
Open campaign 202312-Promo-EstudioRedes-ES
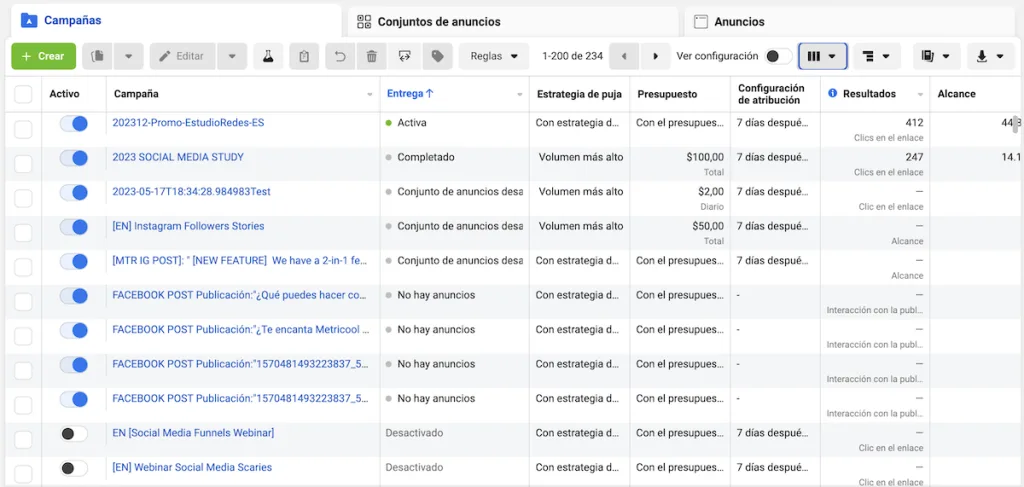[x=188, y=123]
